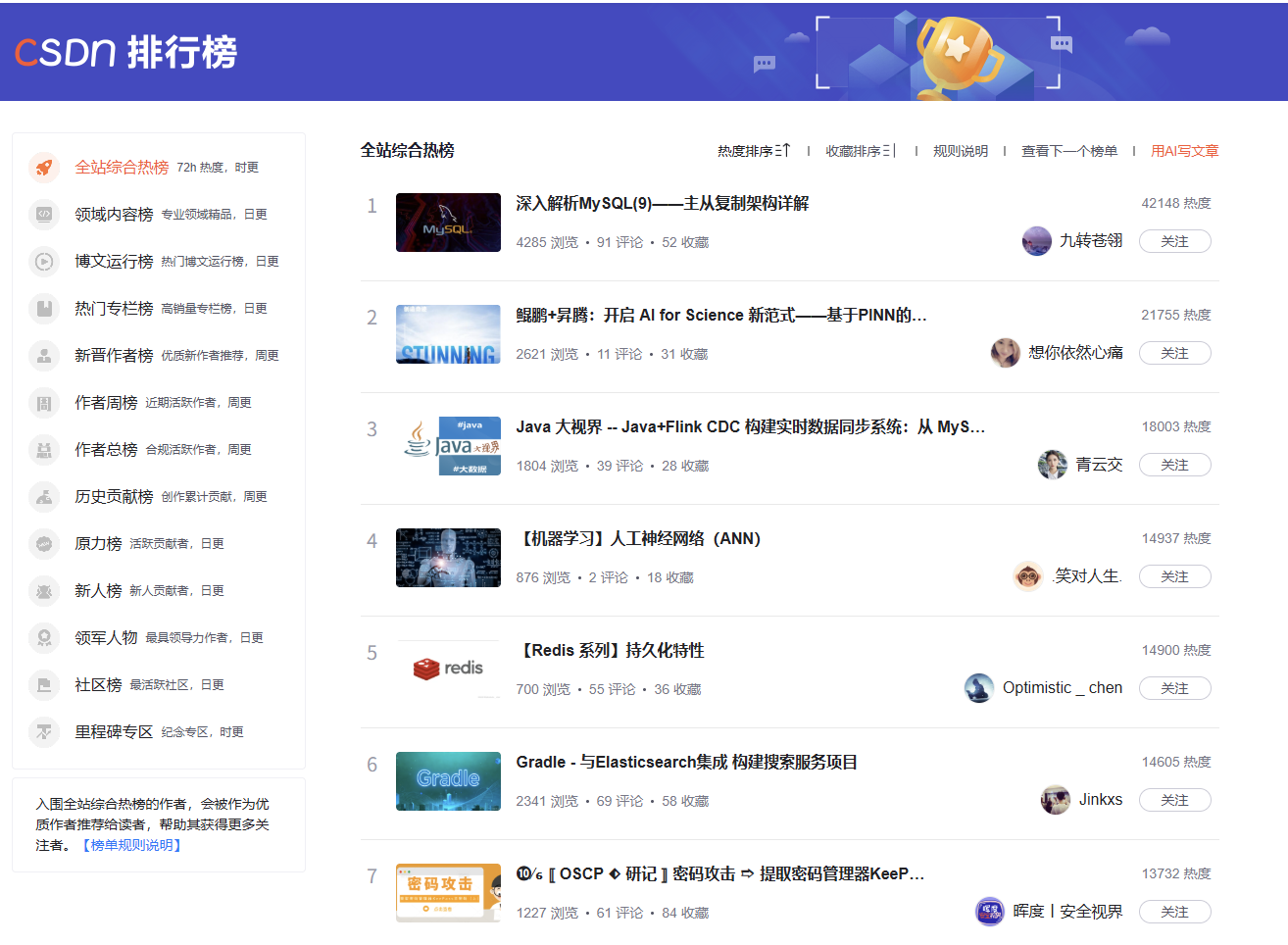Click 查看下一个榜单

[1069, 151]
